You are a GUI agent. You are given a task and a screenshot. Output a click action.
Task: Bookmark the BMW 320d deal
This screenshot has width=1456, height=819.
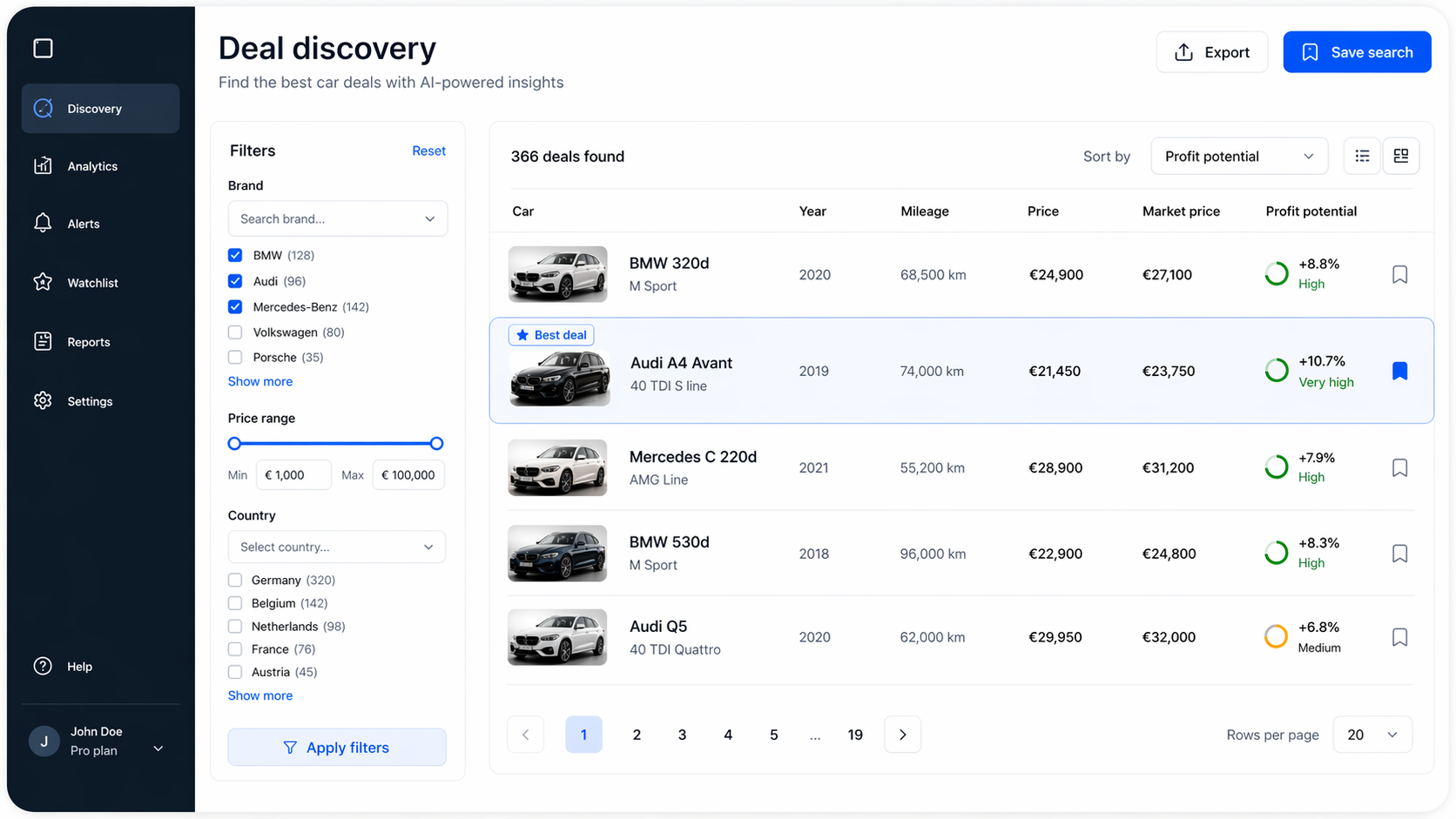tap(1399, 274)
